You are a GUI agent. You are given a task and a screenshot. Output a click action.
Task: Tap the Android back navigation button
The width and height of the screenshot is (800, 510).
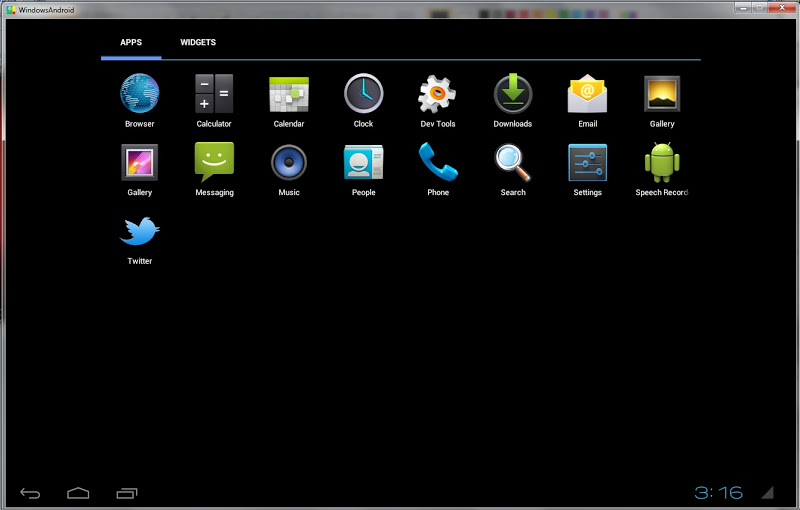coord(30,493)
